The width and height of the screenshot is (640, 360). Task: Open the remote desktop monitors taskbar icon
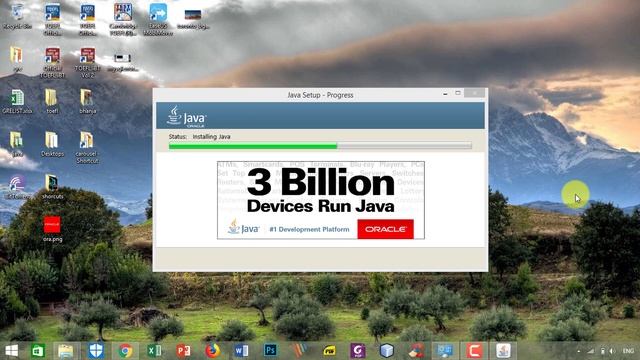pyautogui.click(x=445, y=351)
